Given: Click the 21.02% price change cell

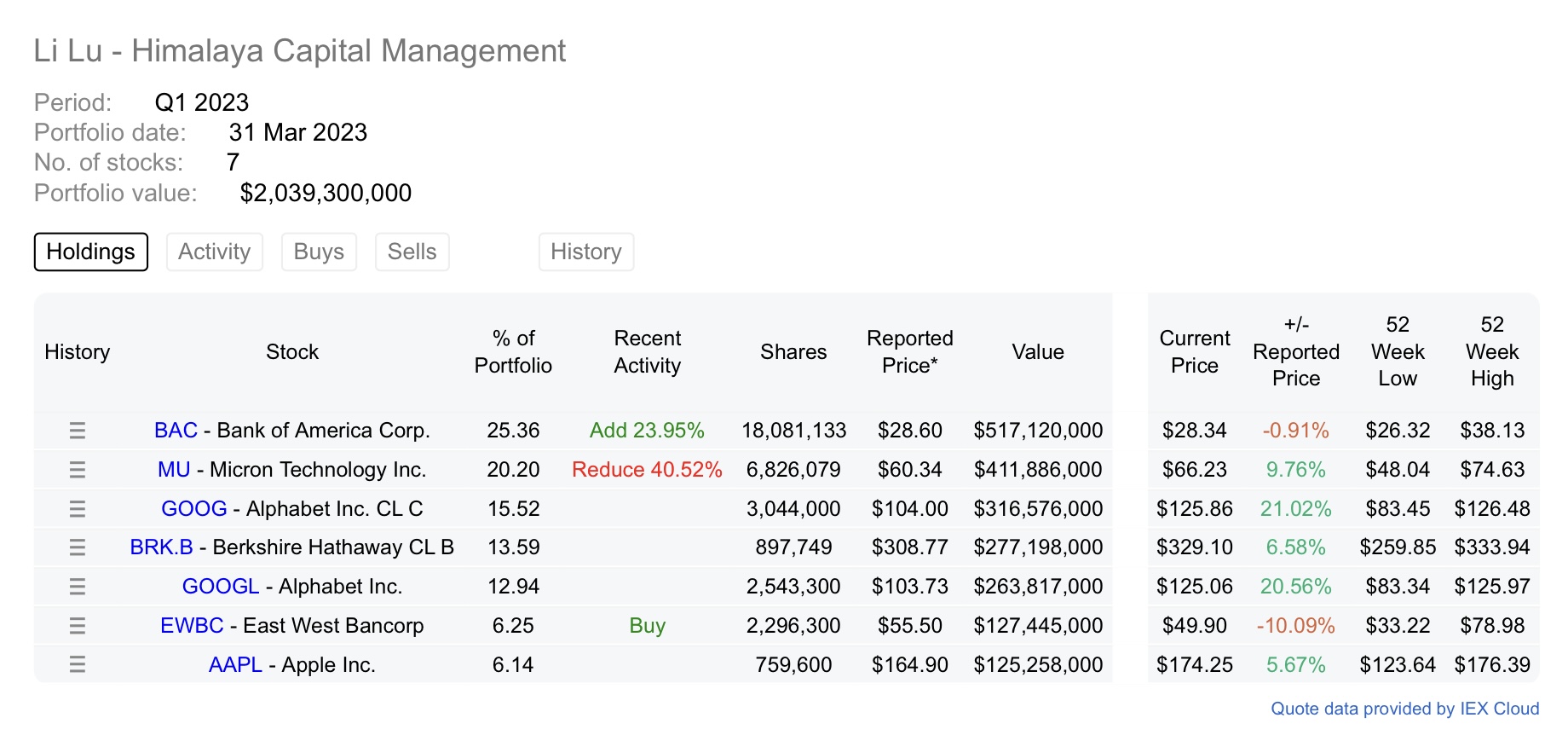Looking at the screenshot, I should point(1296,509).
